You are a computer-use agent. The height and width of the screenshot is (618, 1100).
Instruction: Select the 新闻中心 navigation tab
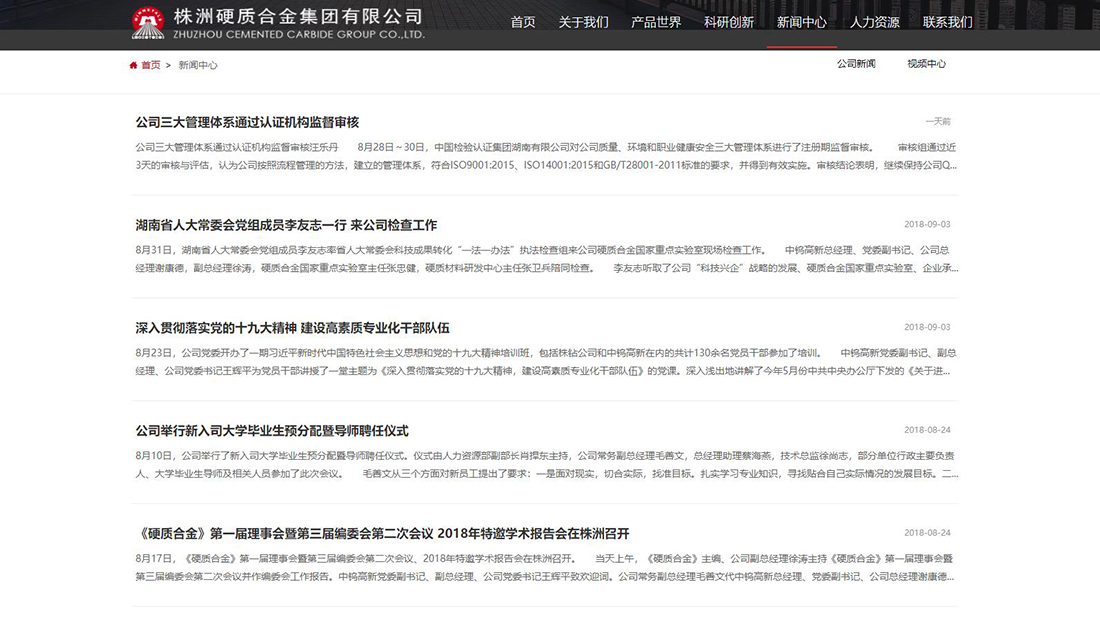(x=801, y=22)
